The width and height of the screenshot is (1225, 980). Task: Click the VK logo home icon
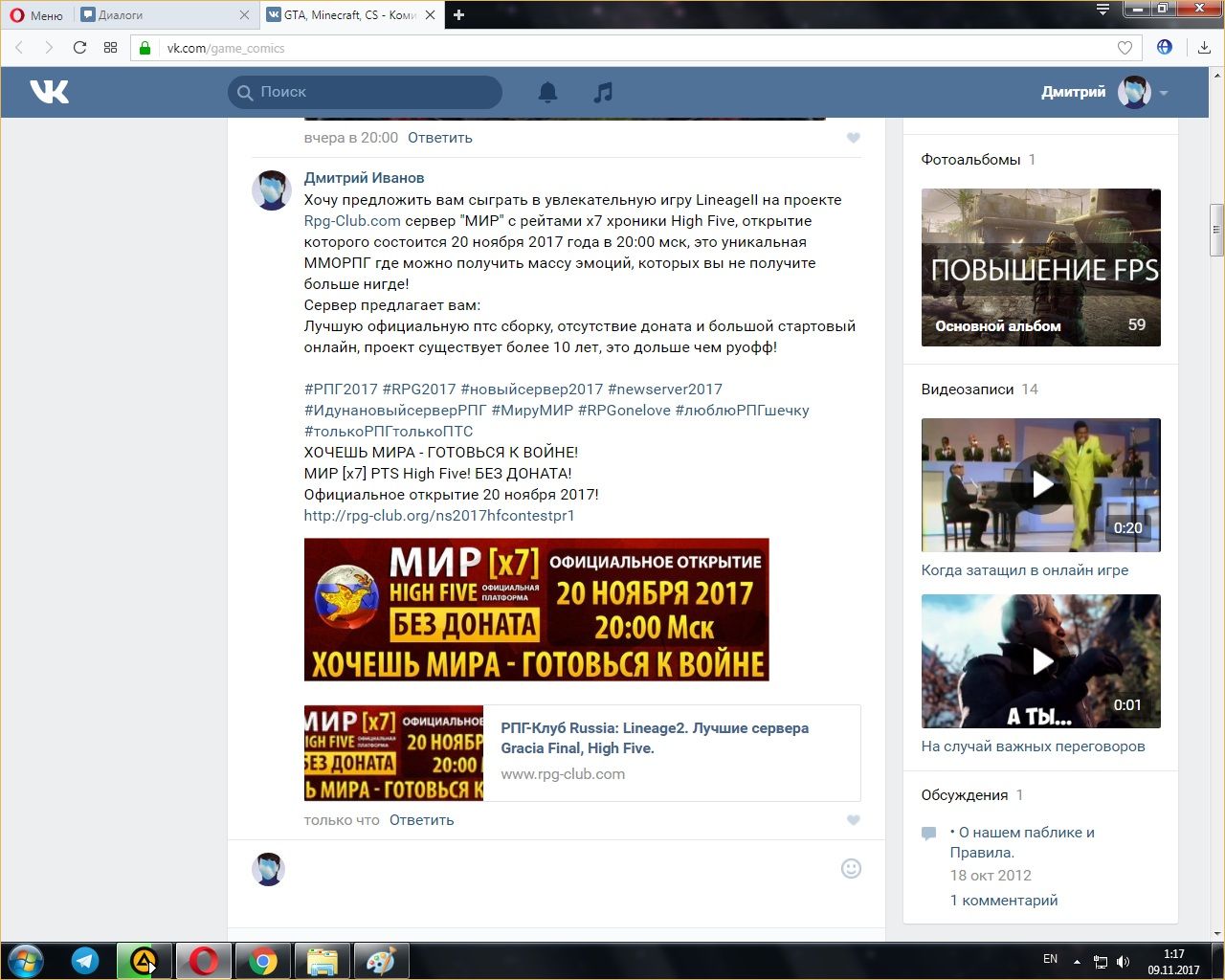tap(49, 92)
